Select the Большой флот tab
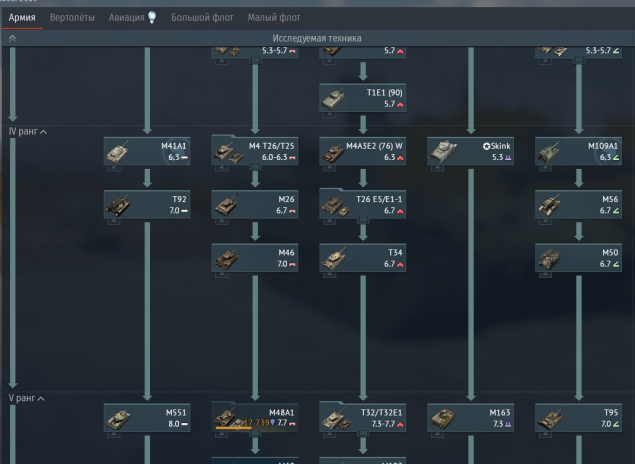The width and height of the screenshot is (635, 464). [x=202, y=18]
